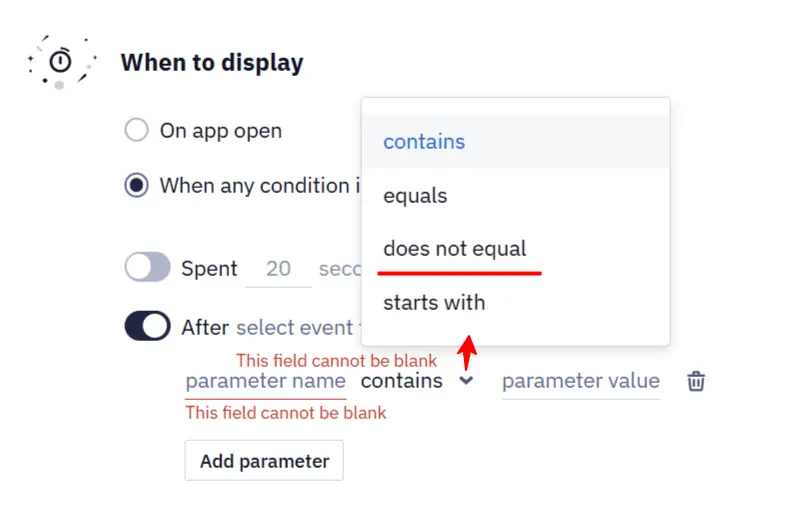
Task: Click the After label text
Action: [x=205, y=327]
